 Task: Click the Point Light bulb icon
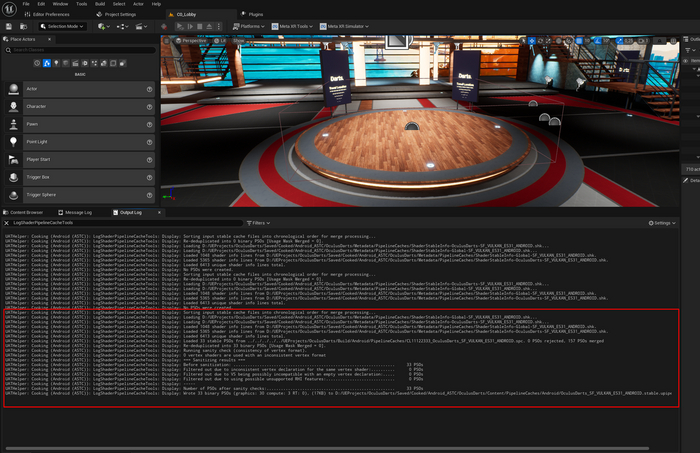tap(13, 142)
